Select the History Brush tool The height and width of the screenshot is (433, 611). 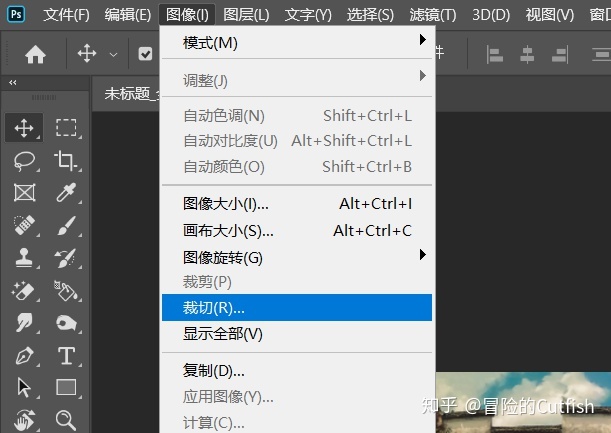coord(66,258)
